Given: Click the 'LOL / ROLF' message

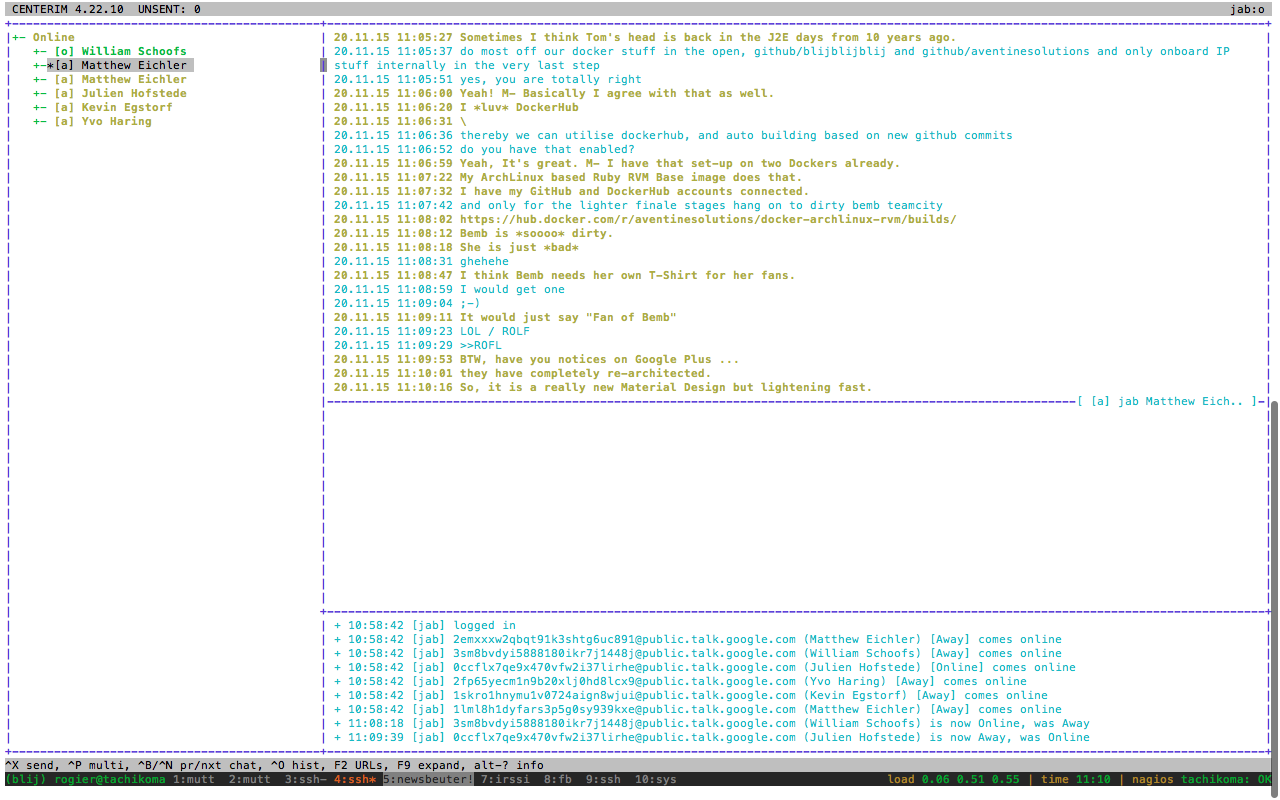Looking at the screenshot, I should click(495, 331).
